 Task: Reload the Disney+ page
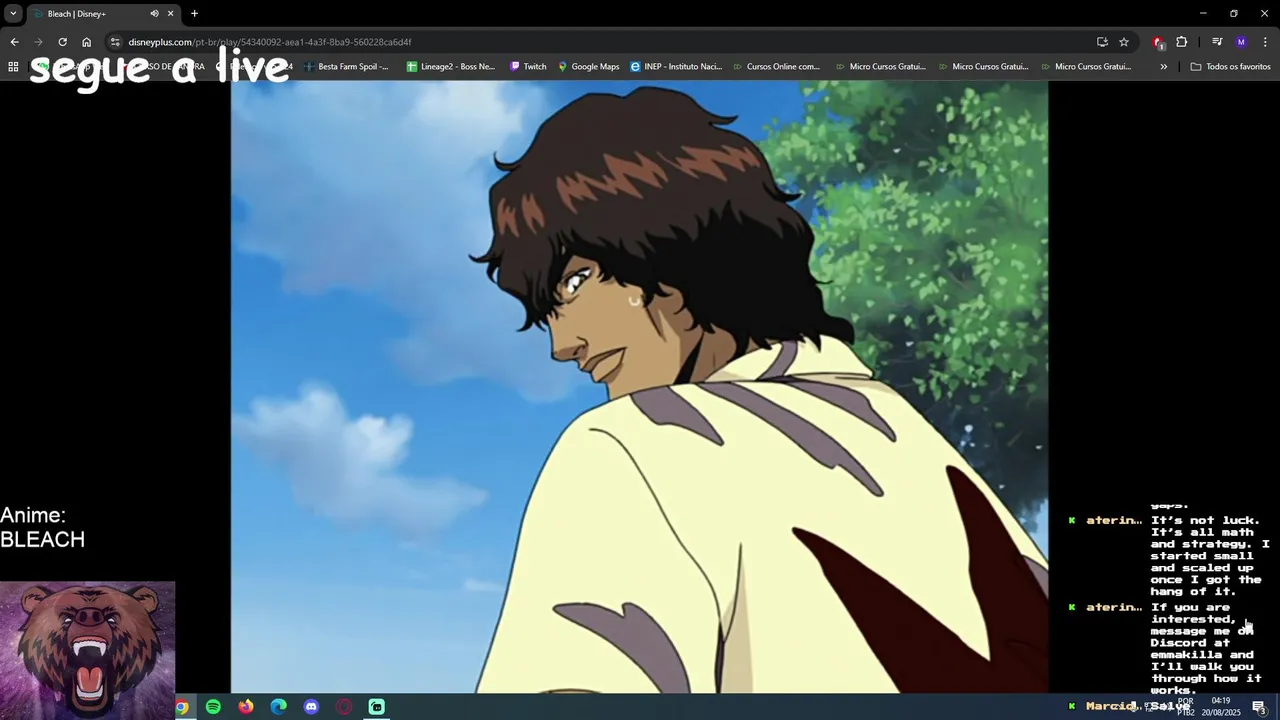pos(62,42)
